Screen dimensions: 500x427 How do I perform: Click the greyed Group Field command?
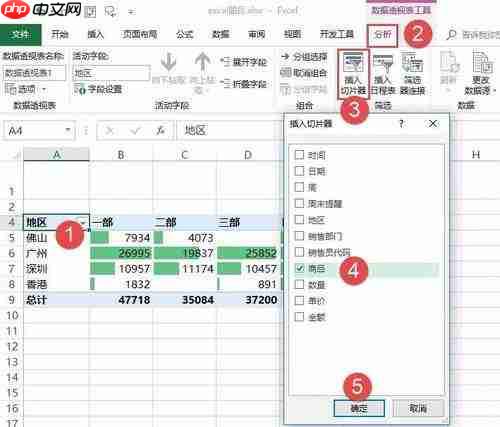coord(304,89)
